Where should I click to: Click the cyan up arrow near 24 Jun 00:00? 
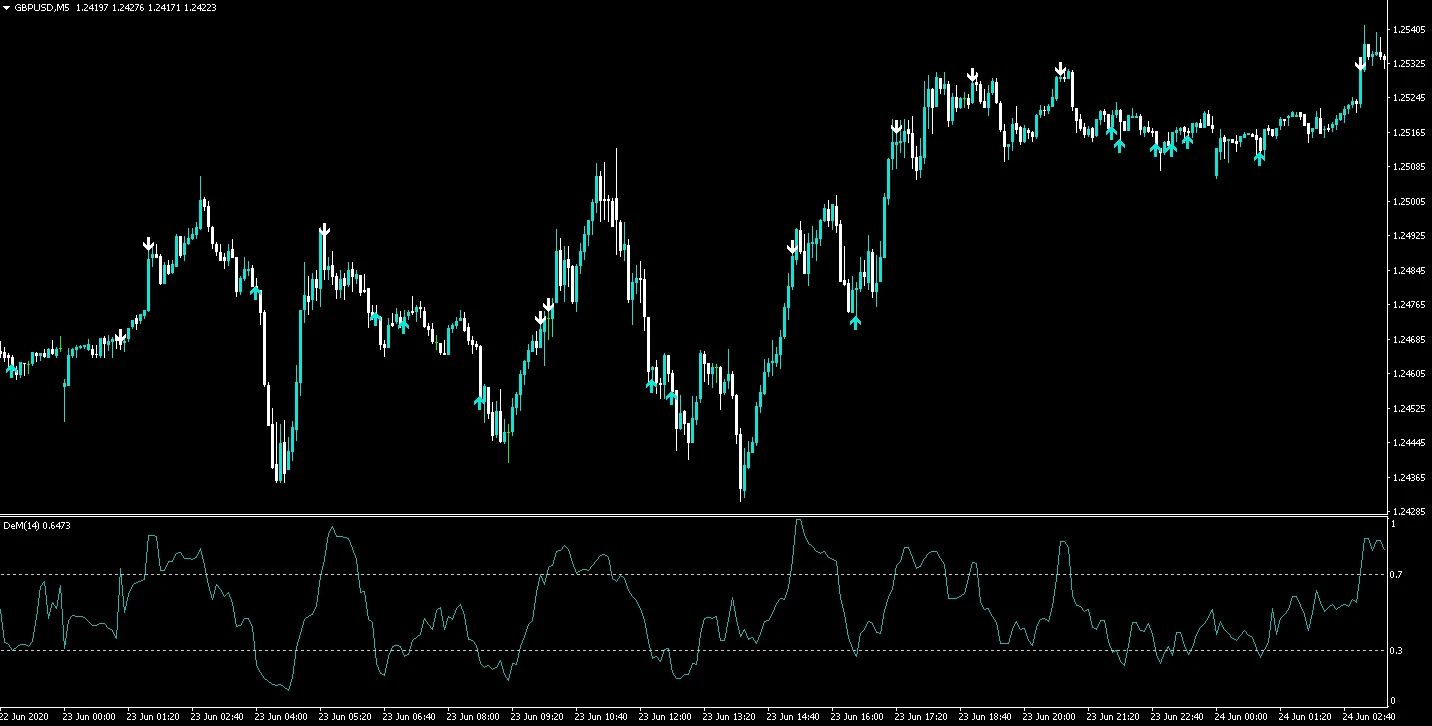[1259, 157]
